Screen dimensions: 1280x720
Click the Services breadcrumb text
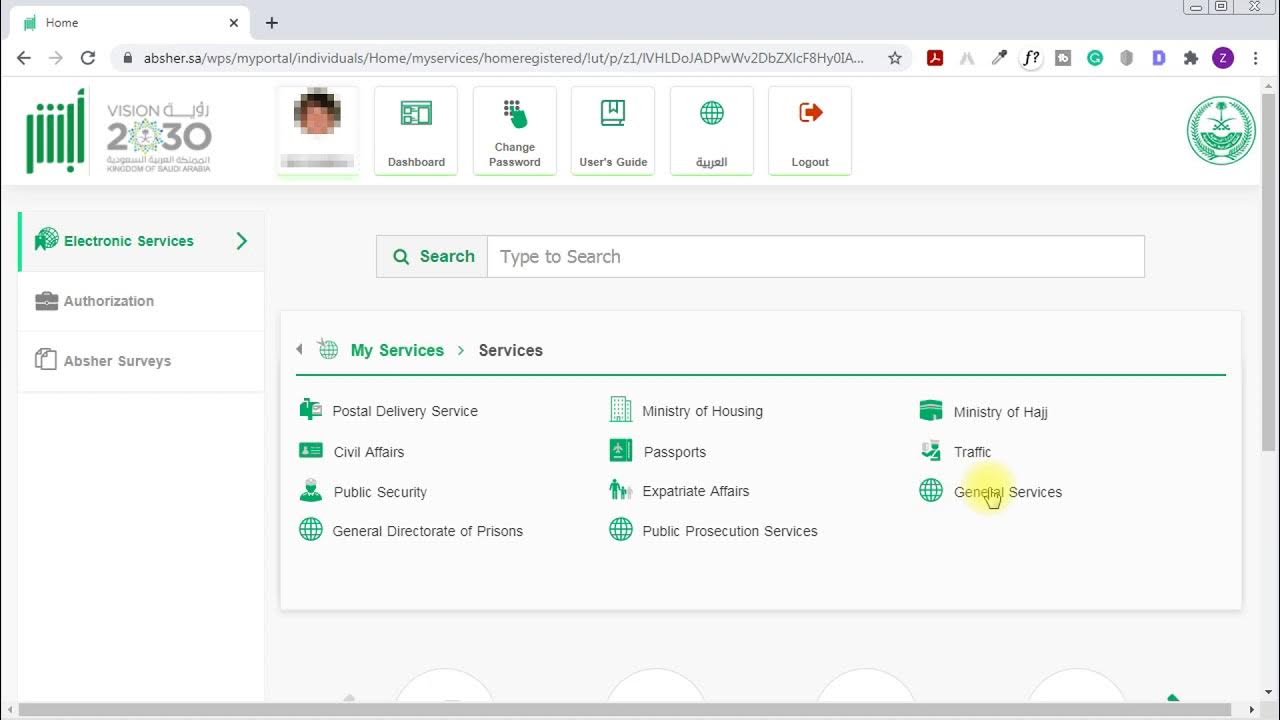[x=511, y=350]
